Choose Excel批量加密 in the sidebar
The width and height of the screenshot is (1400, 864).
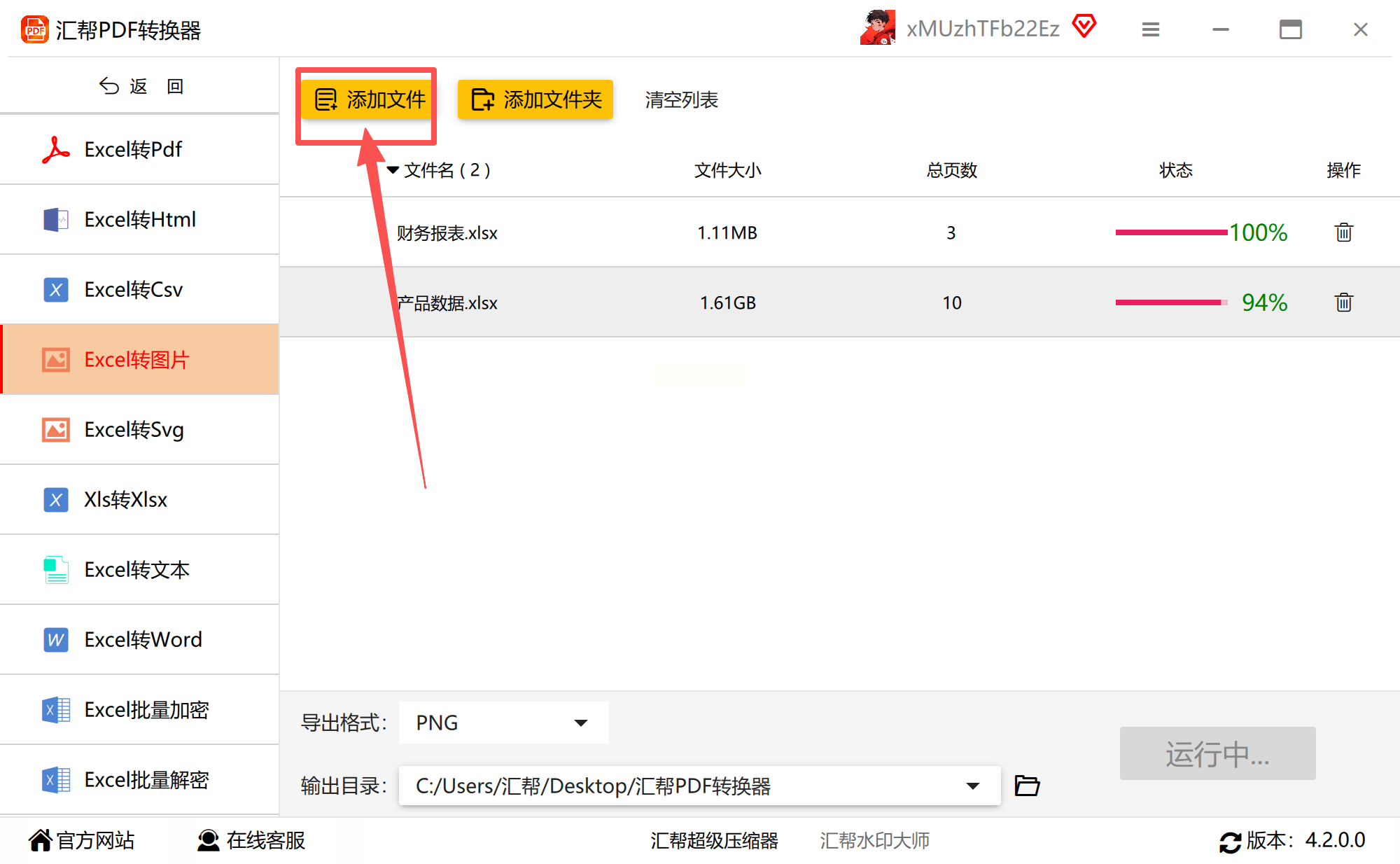(x=146, y=709)
